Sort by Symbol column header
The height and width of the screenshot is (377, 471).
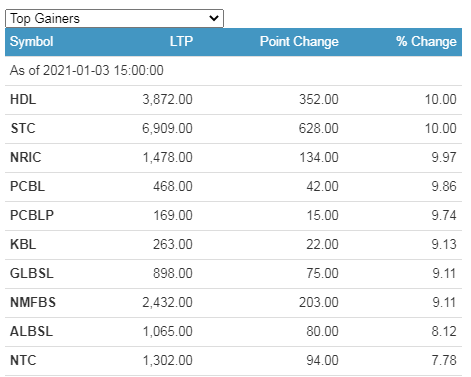coord(32,42)
